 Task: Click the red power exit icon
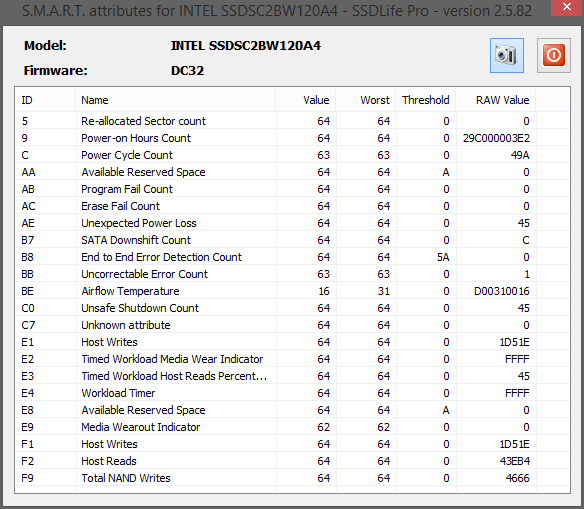tap(553, 55)
